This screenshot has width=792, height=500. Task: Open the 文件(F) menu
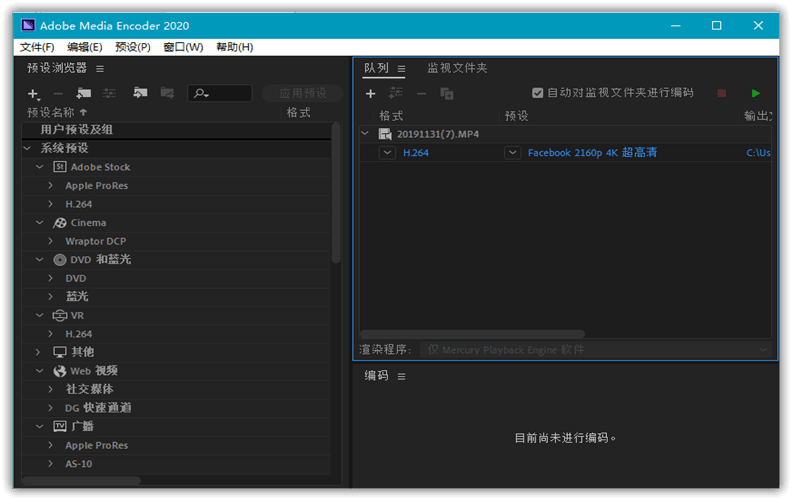pos(37,47)
